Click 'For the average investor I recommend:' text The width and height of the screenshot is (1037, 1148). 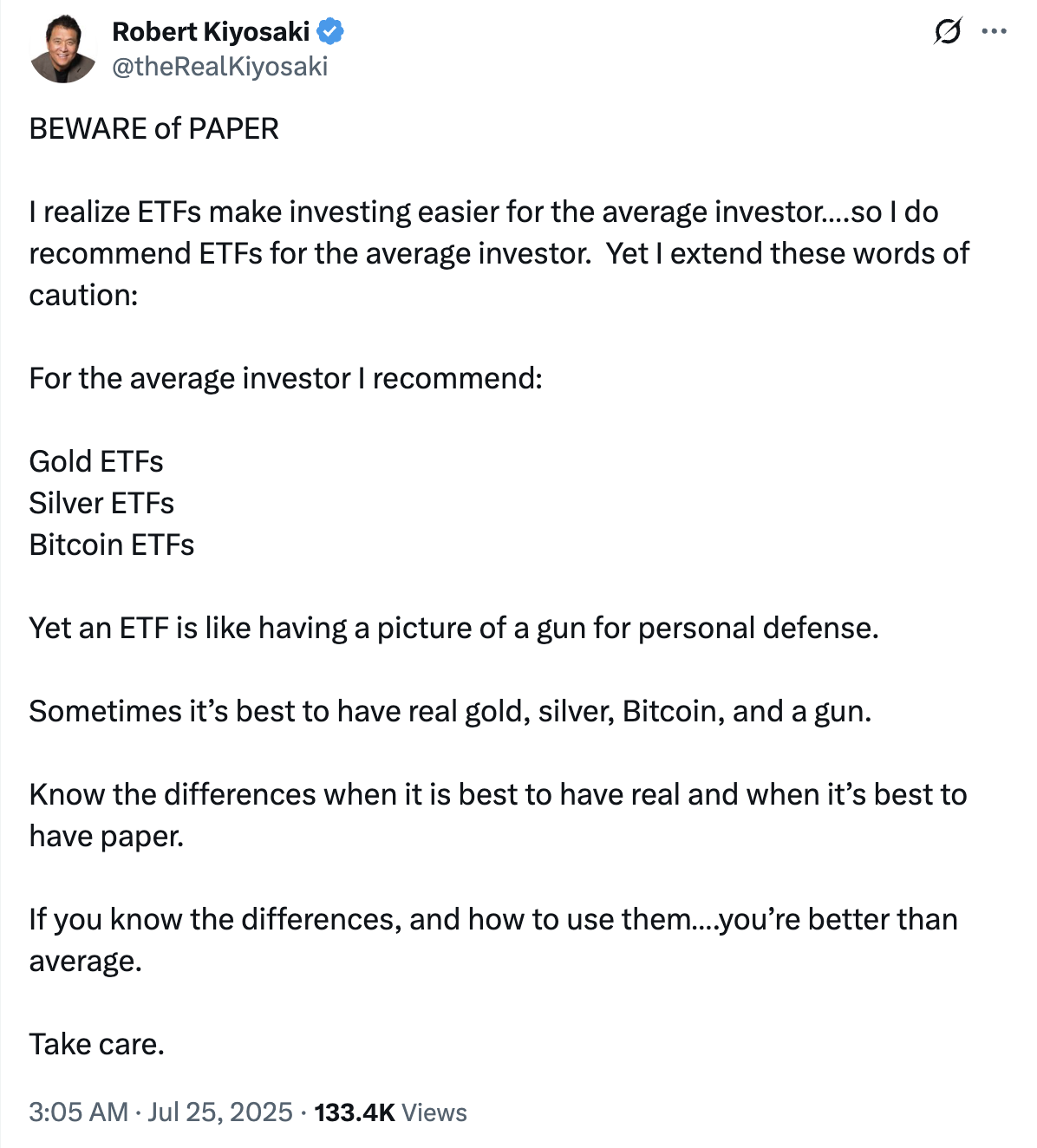coord(286,378)
